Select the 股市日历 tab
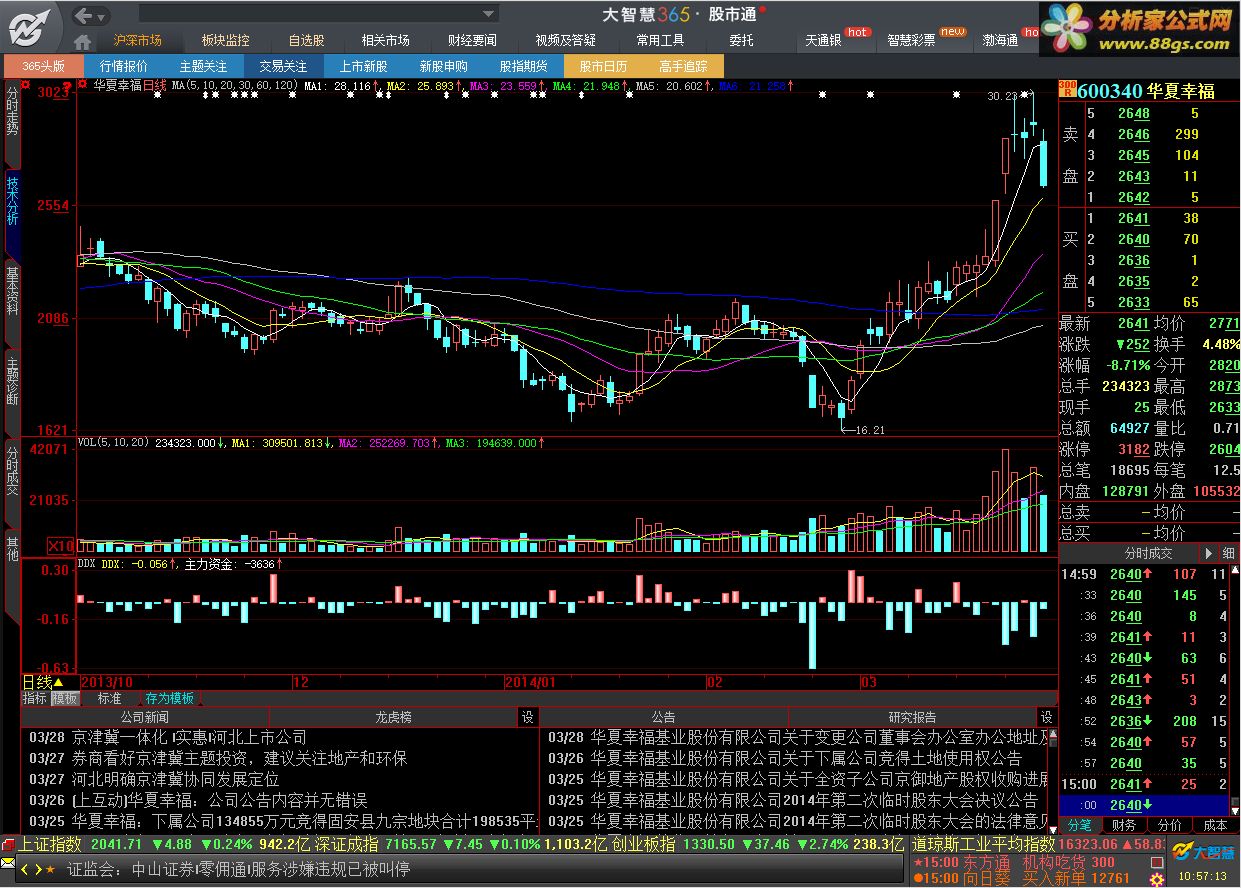 pyautogui.click(x=603, y=66)
